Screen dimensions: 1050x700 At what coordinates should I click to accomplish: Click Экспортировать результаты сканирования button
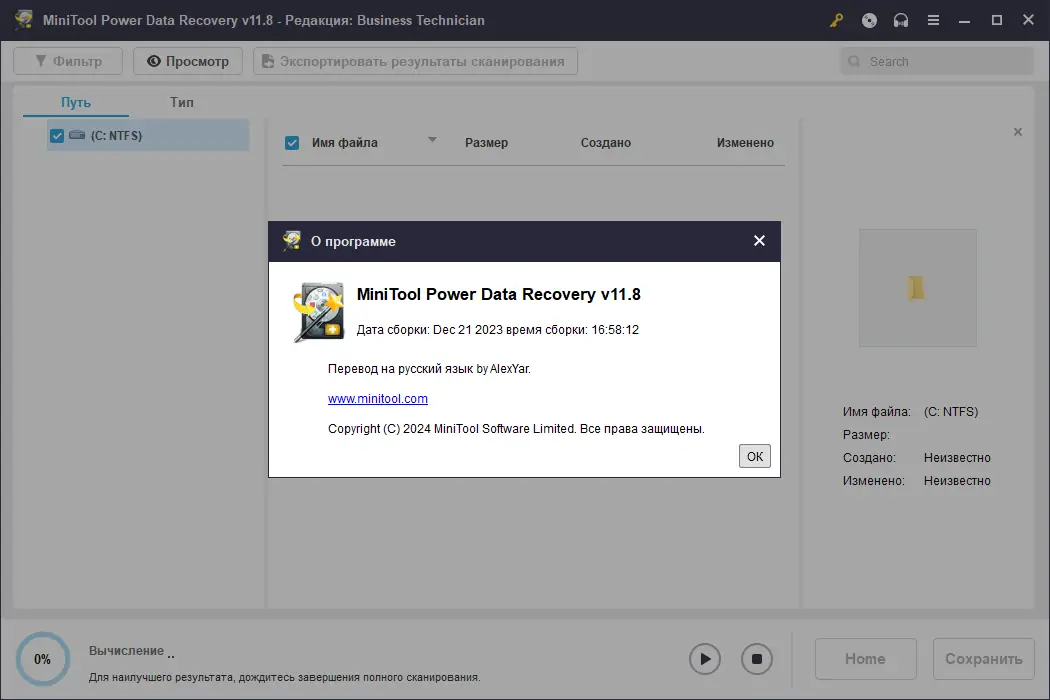pos(415,61)
